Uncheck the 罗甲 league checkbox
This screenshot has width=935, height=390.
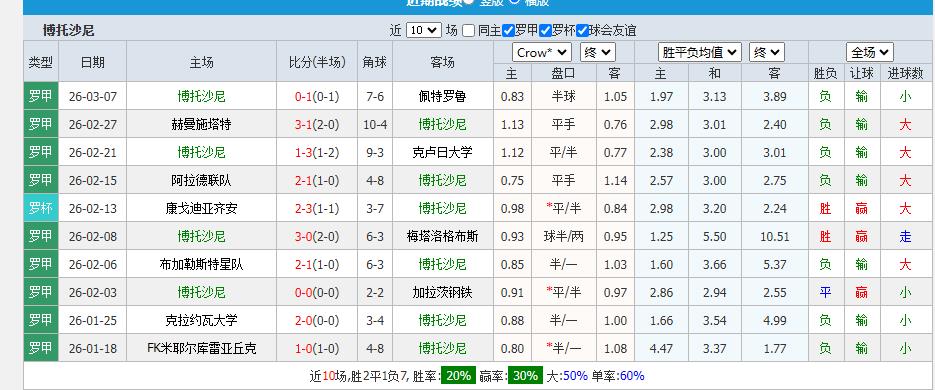click(x=509, y=30)
